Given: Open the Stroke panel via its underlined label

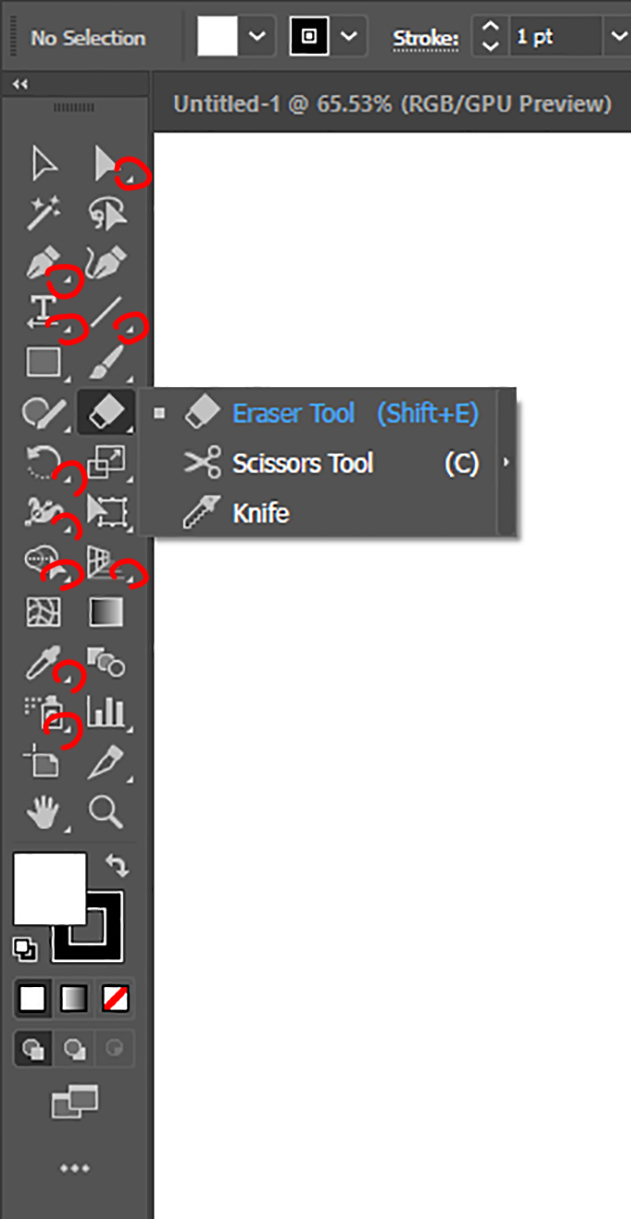Looking at the screenshot, I should [425, 36].
